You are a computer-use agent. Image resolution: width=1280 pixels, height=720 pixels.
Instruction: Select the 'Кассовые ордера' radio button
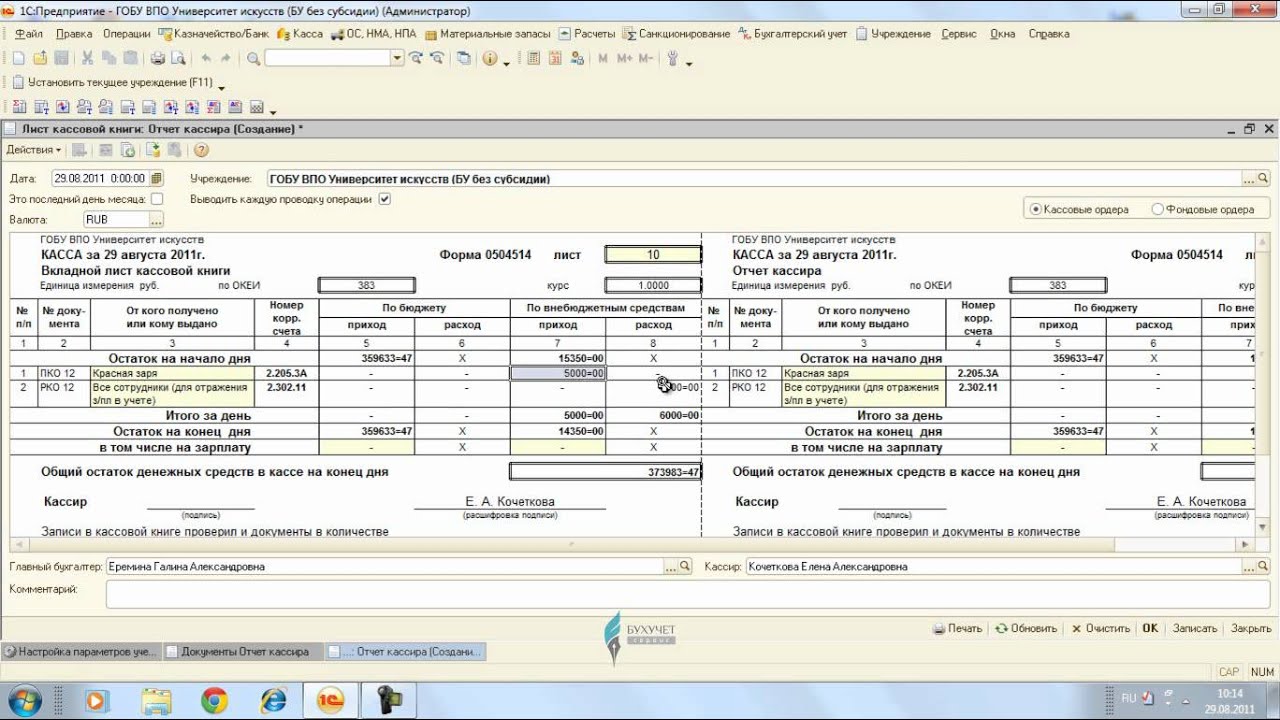[1035, 209]
